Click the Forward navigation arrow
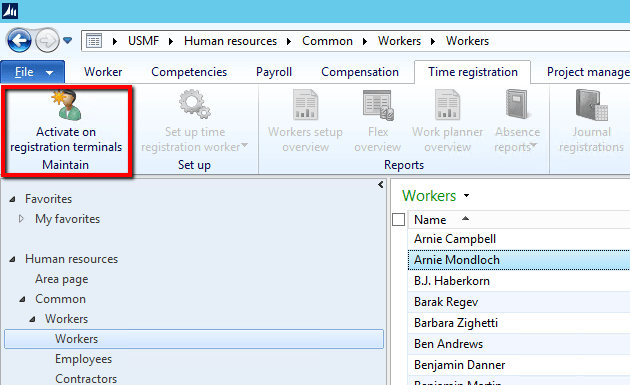630x385 pixels. pos(47,41)
